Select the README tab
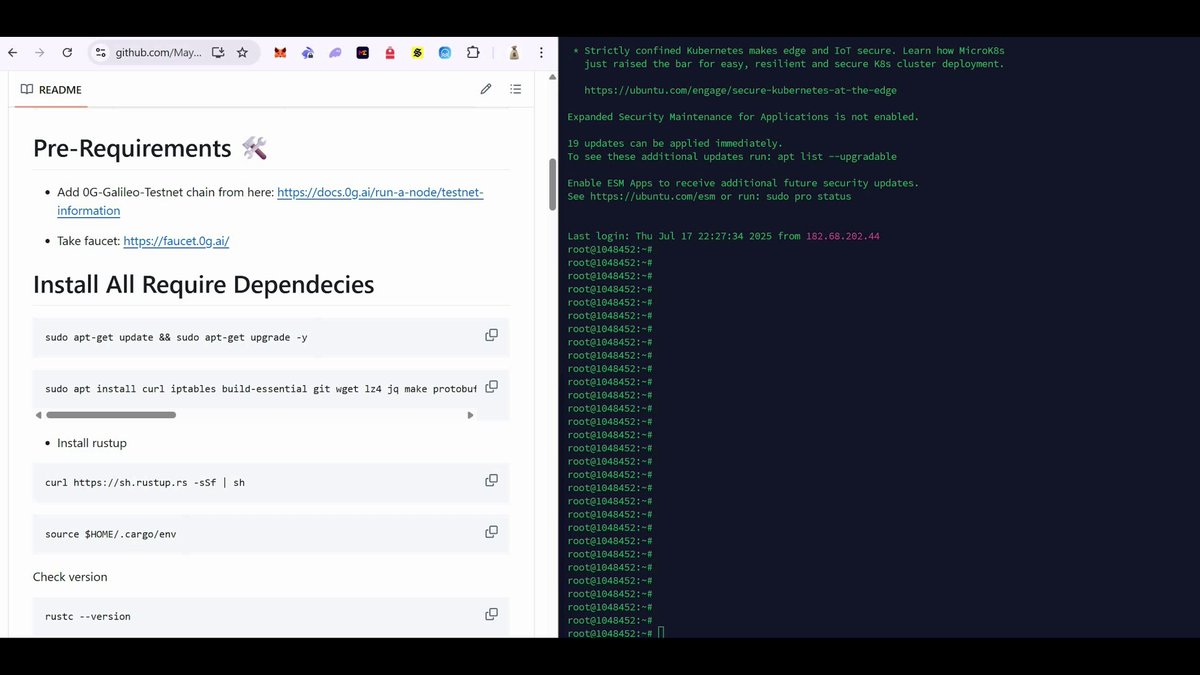The width and height of the screenshot is (1200, 675). coord(51,90)
